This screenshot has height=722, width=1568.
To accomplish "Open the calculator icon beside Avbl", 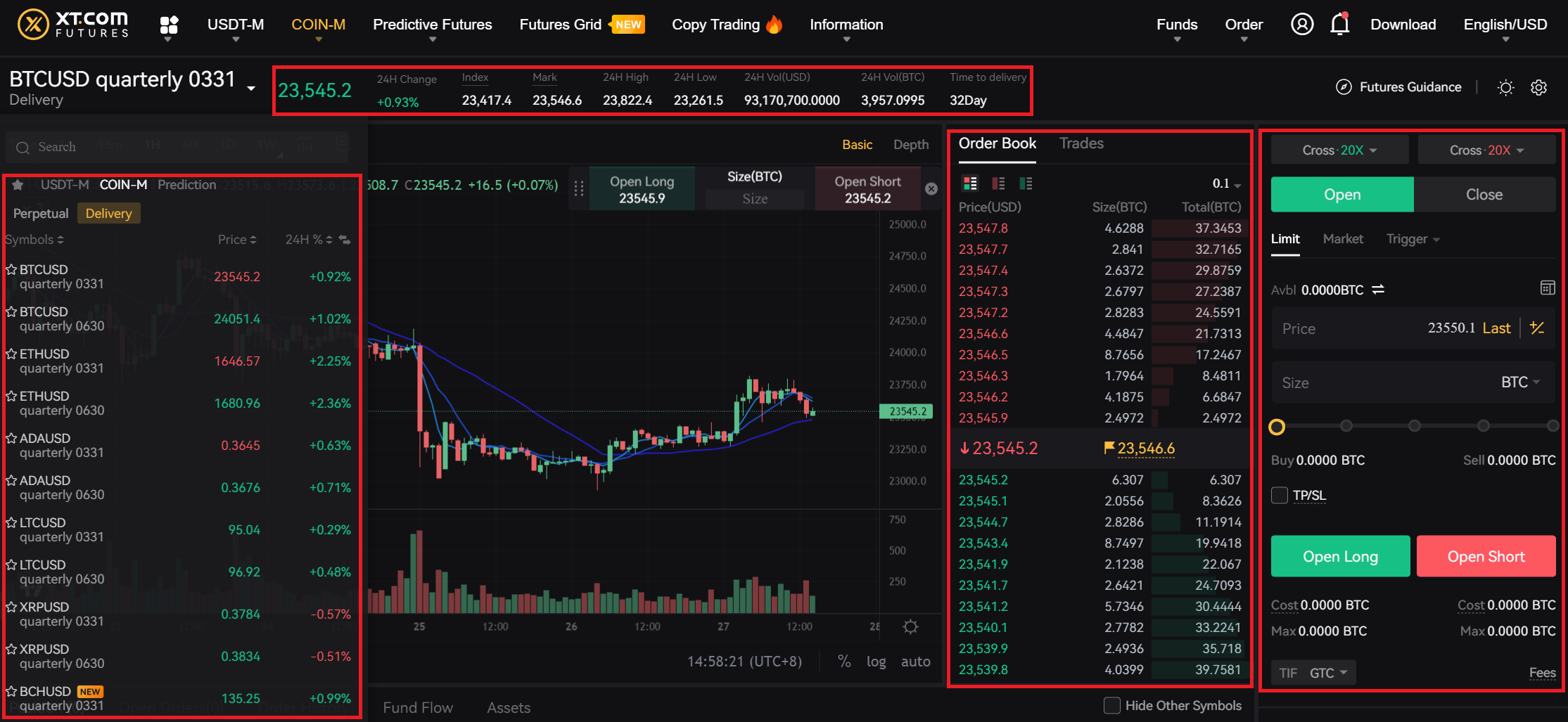I will (1548, 288).
